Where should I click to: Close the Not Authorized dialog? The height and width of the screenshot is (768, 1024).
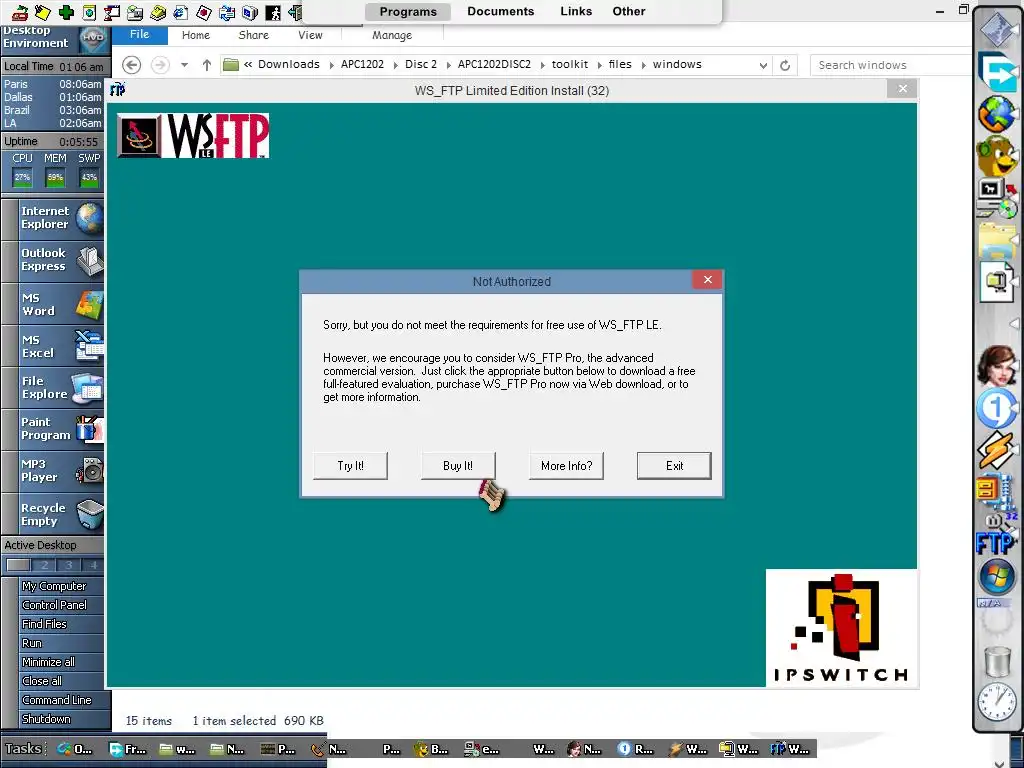(x=707, y=280)
